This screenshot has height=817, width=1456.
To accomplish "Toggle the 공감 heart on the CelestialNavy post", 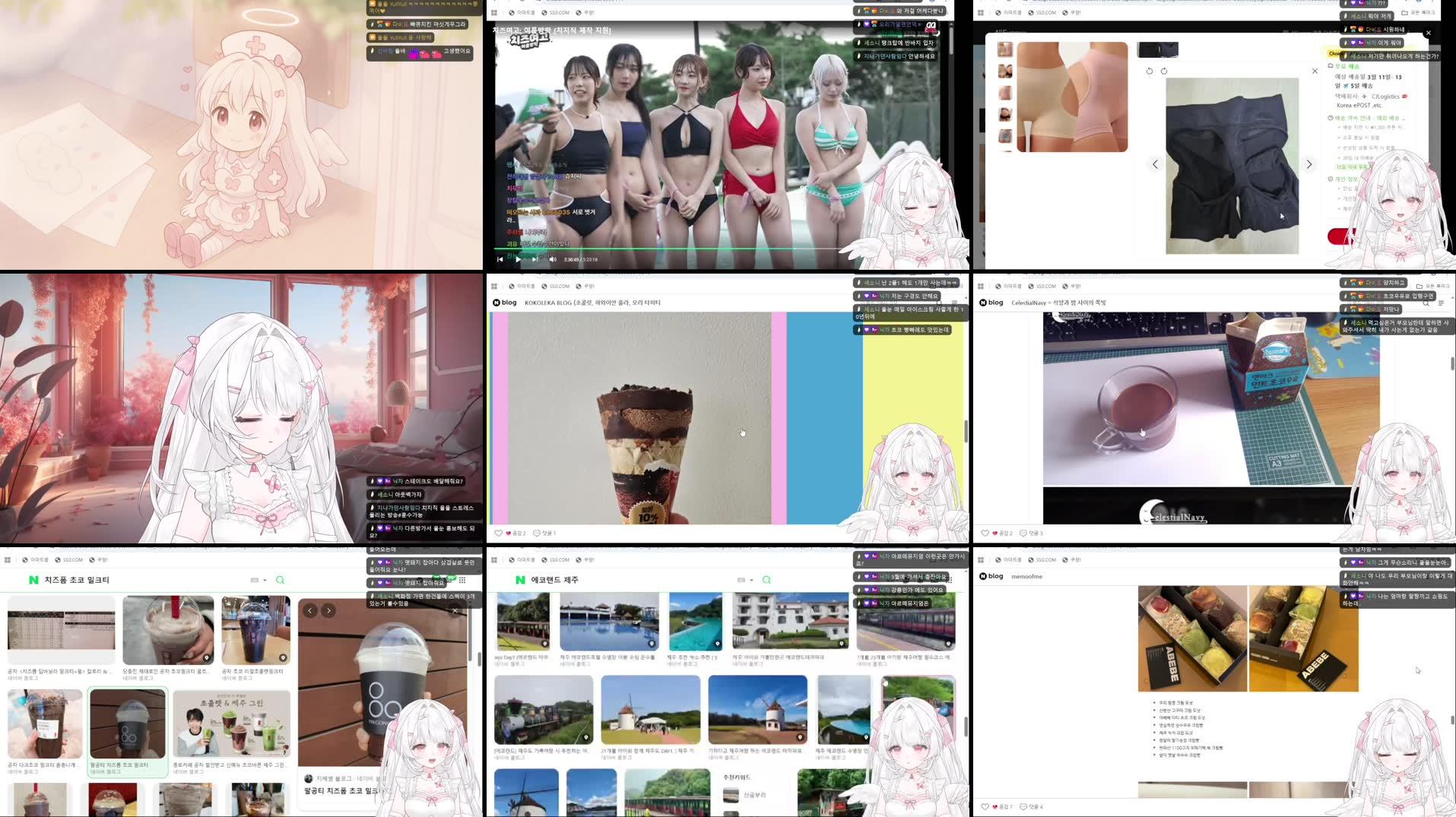I will (985, 534).
